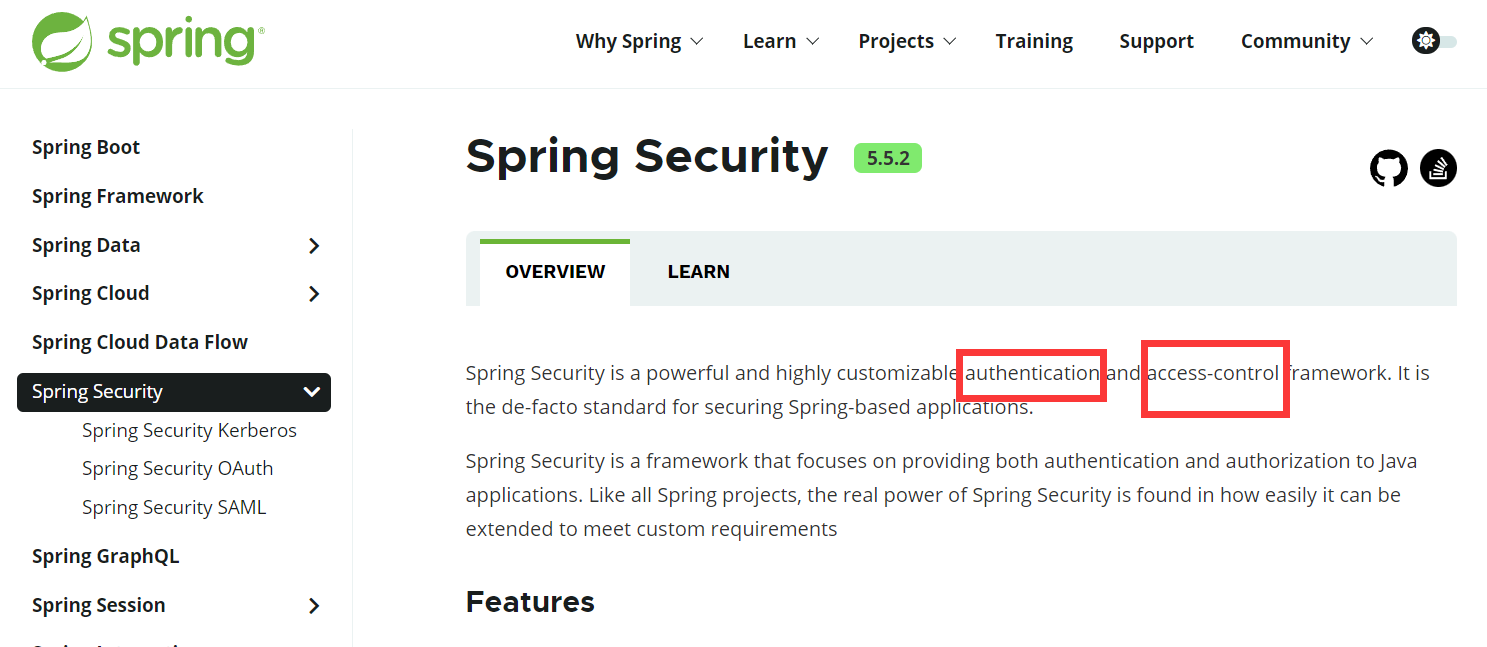The image size is (1487, 647).
Task: Collapse the Spring Security sidebar section
Action: [312, 392]
